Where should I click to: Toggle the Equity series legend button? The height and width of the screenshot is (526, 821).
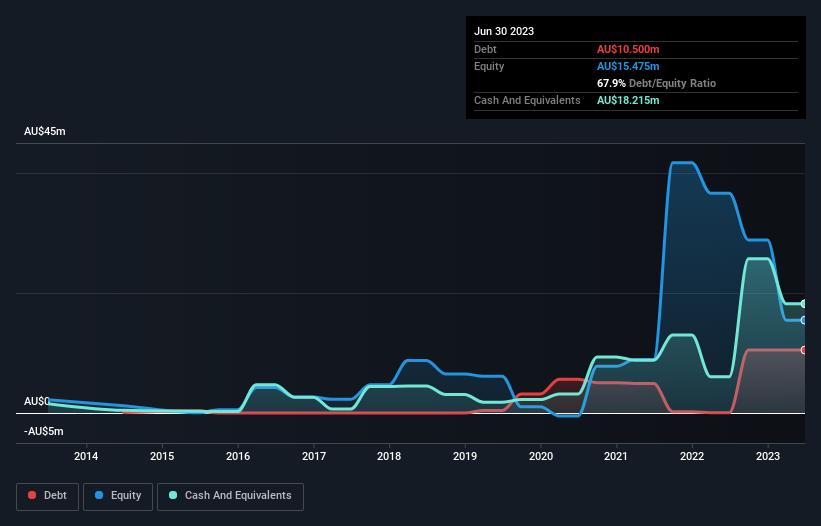coord(118,496)
